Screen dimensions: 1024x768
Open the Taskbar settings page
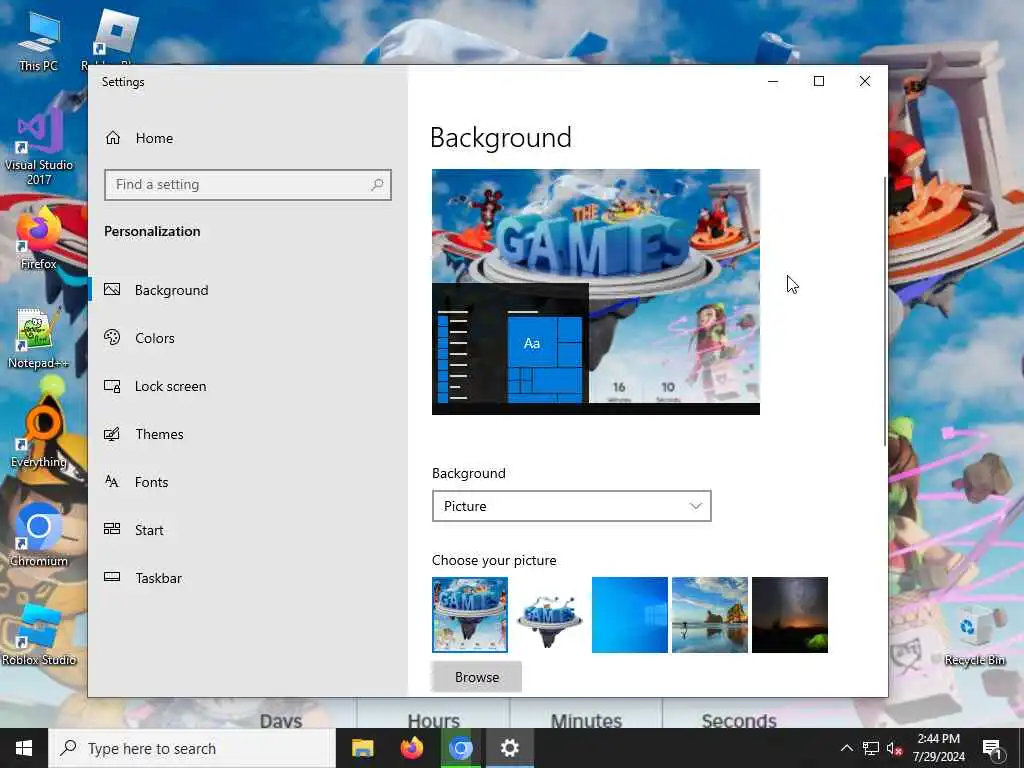pyautogui.click(x=248, y=578)
